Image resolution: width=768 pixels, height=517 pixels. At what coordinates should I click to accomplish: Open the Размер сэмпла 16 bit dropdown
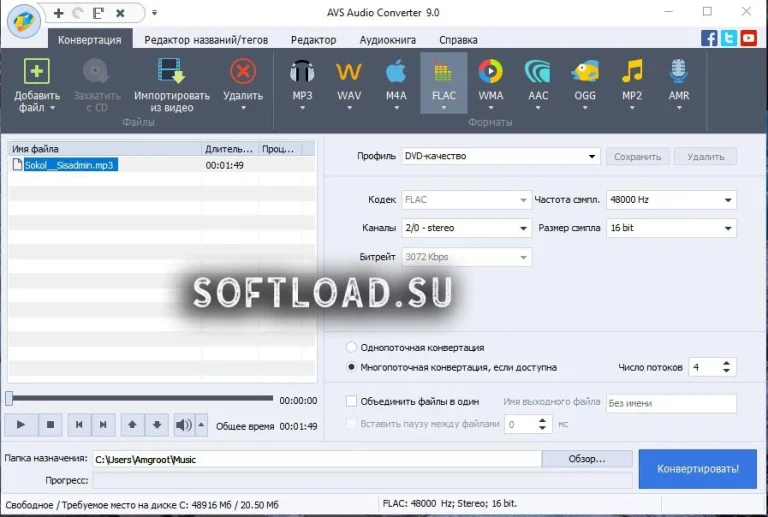[671, 228]
